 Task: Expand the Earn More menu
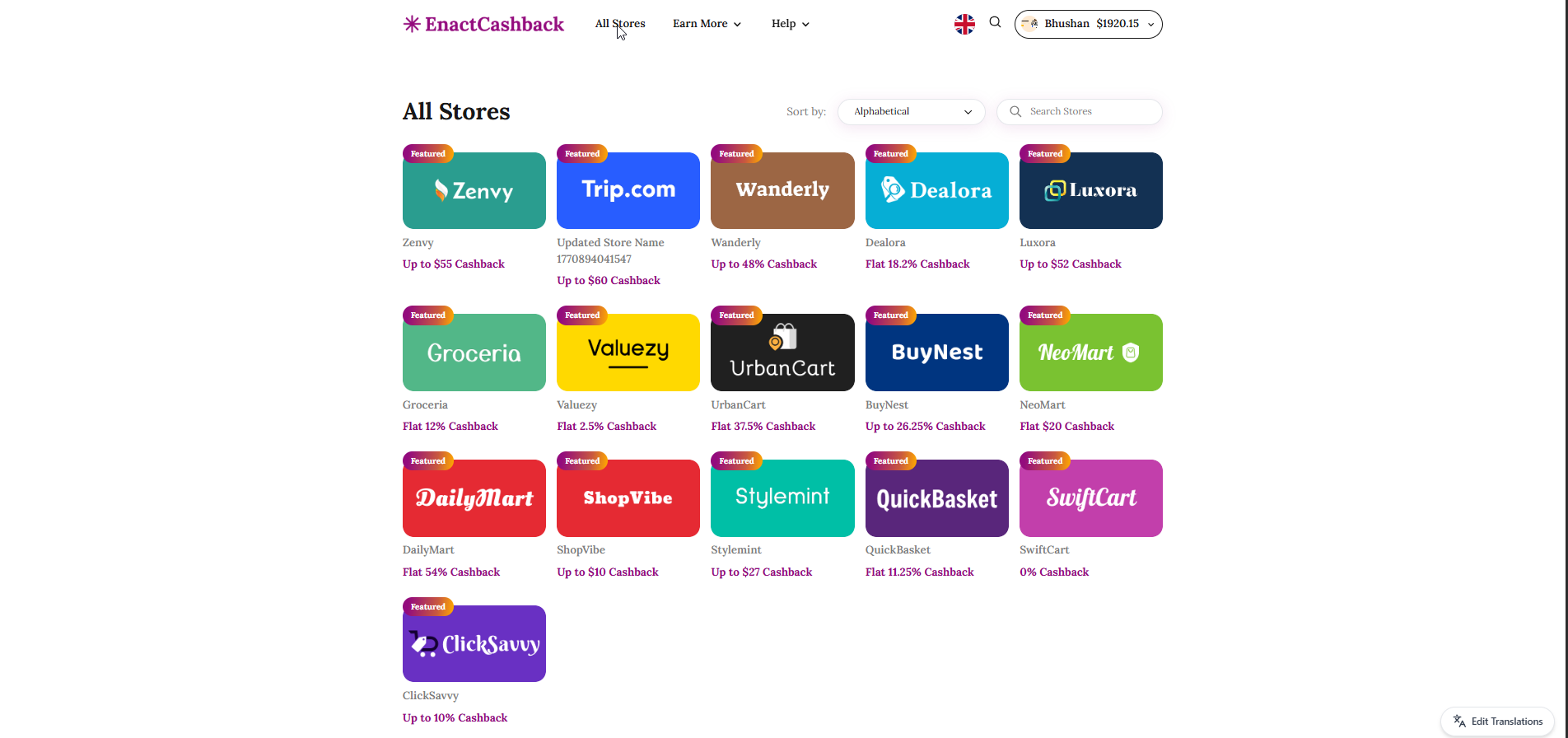point(707,24)
